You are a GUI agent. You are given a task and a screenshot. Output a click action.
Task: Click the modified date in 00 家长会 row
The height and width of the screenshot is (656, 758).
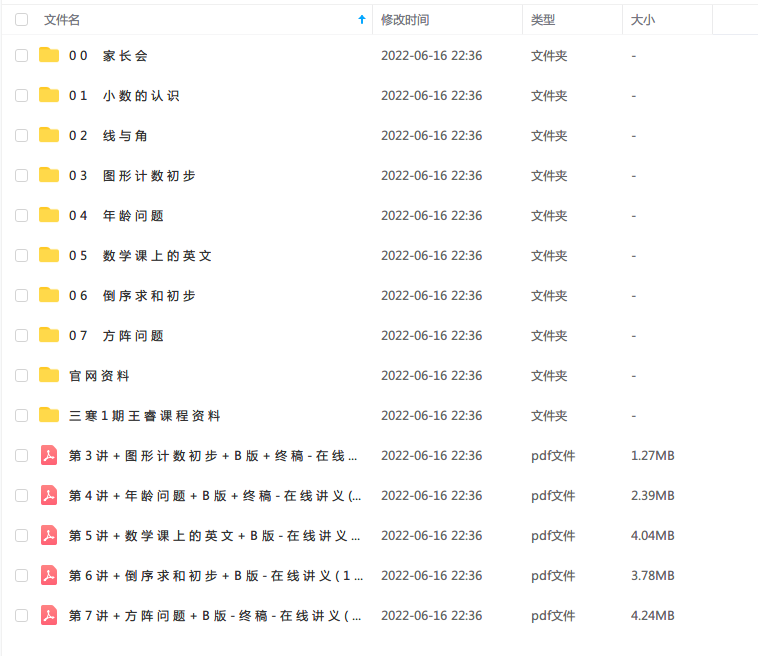click(x=431, y=56)
